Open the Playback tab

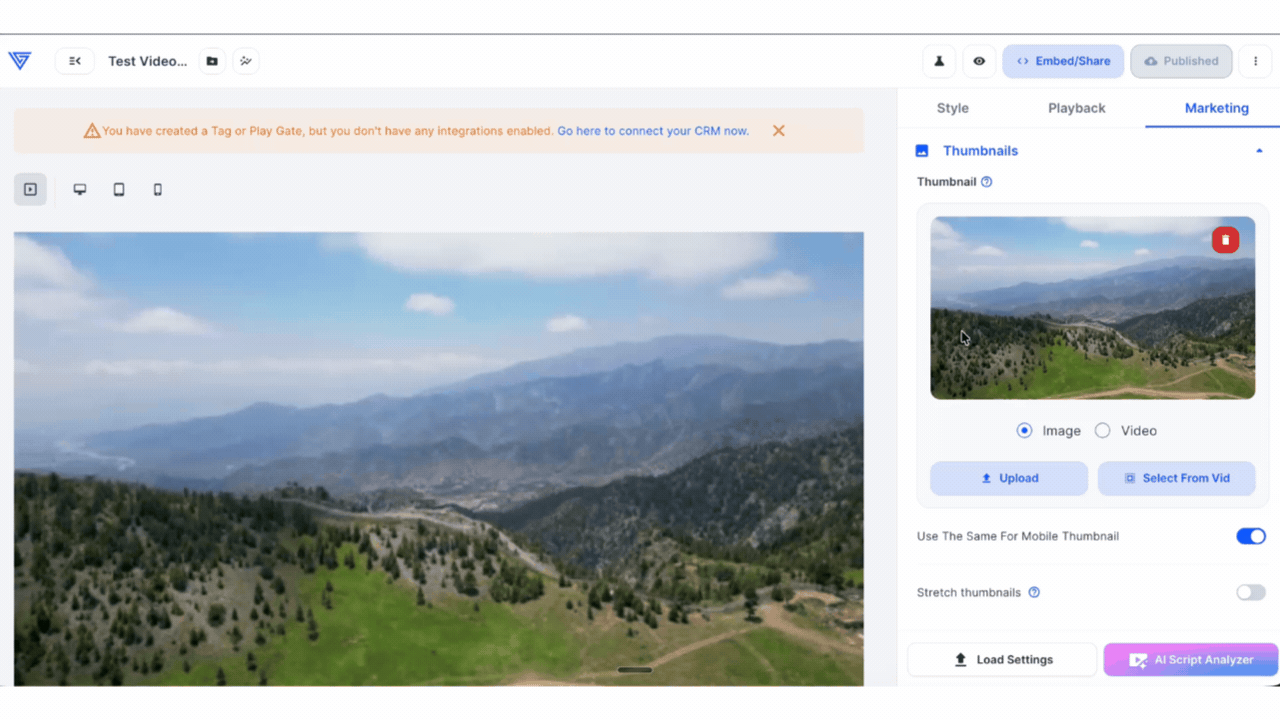click(x=1076, y=108)
